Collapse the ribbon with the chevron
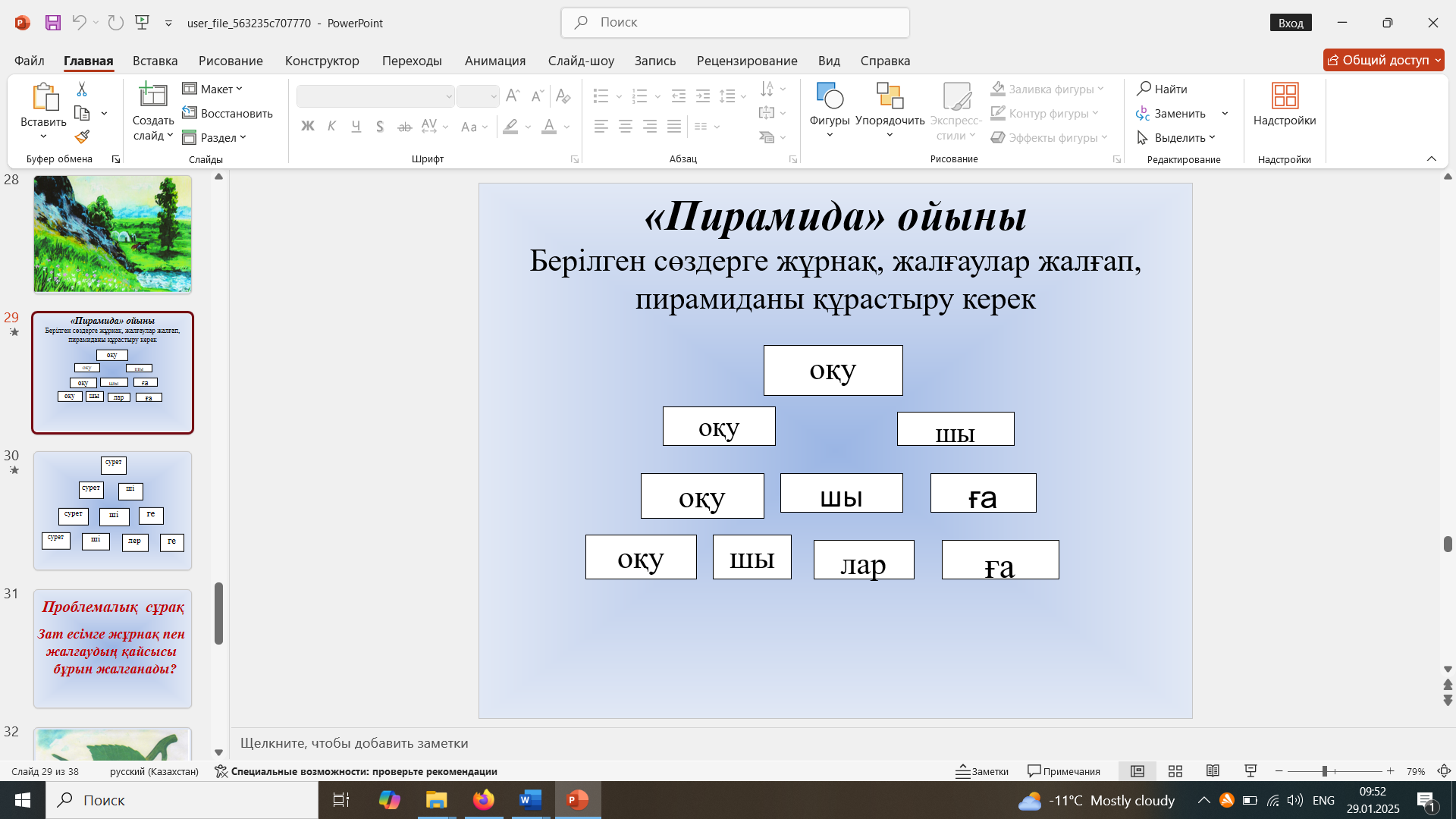The image size is (1456, 819). point(1431,158)
